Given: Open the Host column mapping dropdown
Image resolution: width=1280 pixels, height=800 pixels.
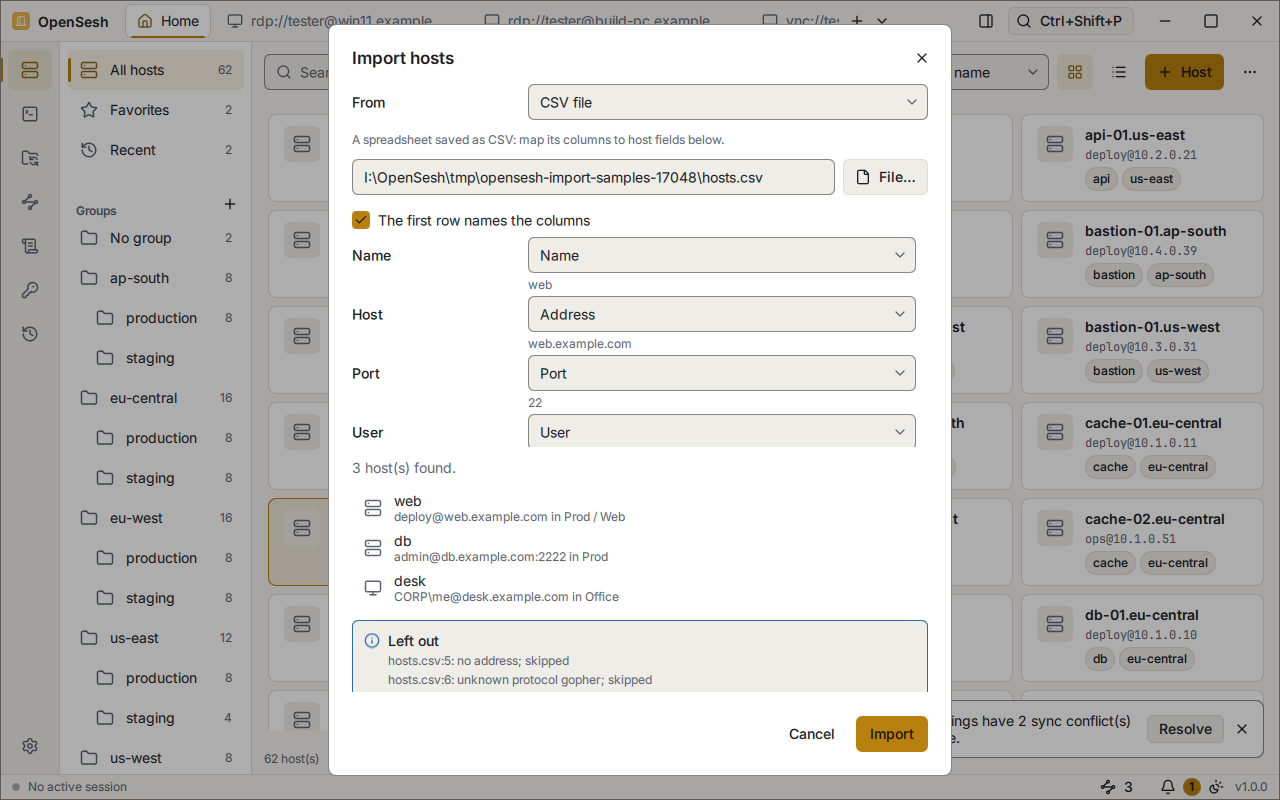Looking at the screenshot, I should [x=722, y=314].
